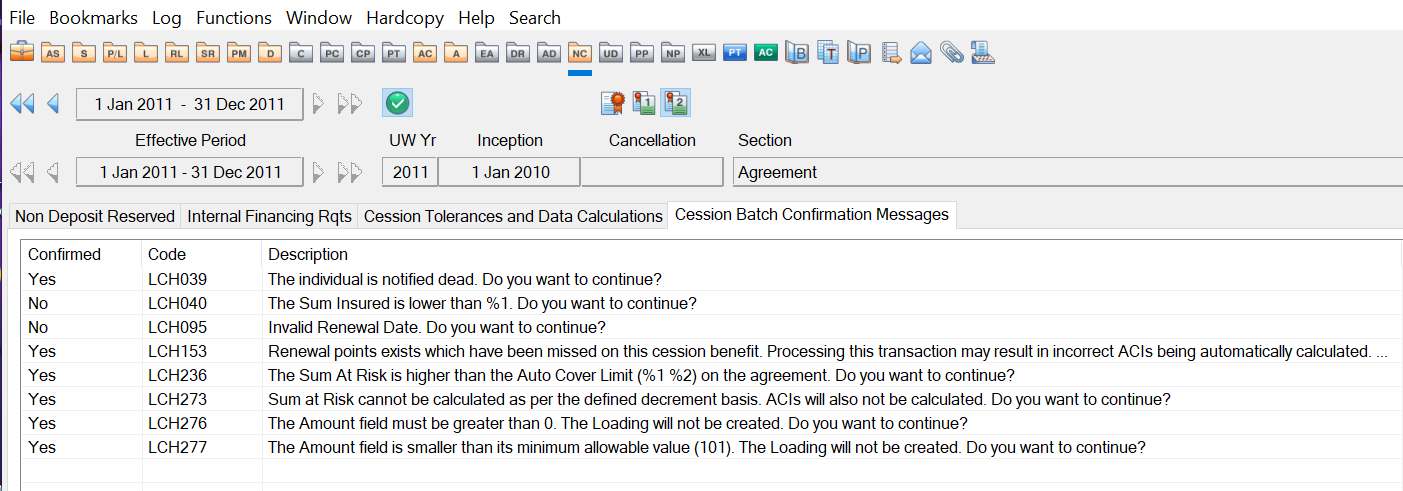Go to previous period using top left arrow
The height and width of the screenshot is (491, 1403).
click(53, 103)
